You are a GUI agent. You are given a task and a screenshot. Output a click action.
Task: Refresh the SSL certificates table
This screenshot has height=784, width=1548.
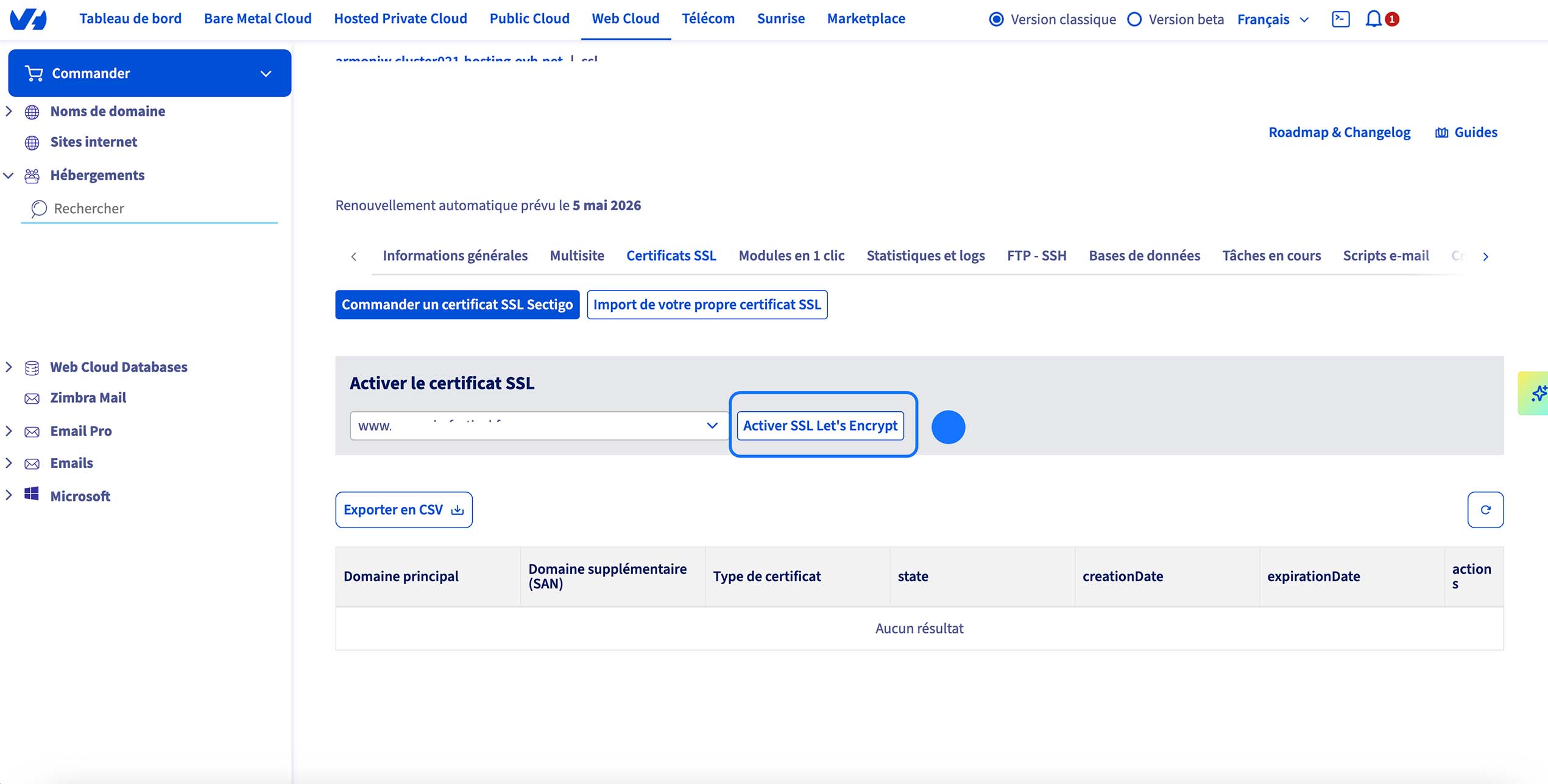[x=1485, y=509]
